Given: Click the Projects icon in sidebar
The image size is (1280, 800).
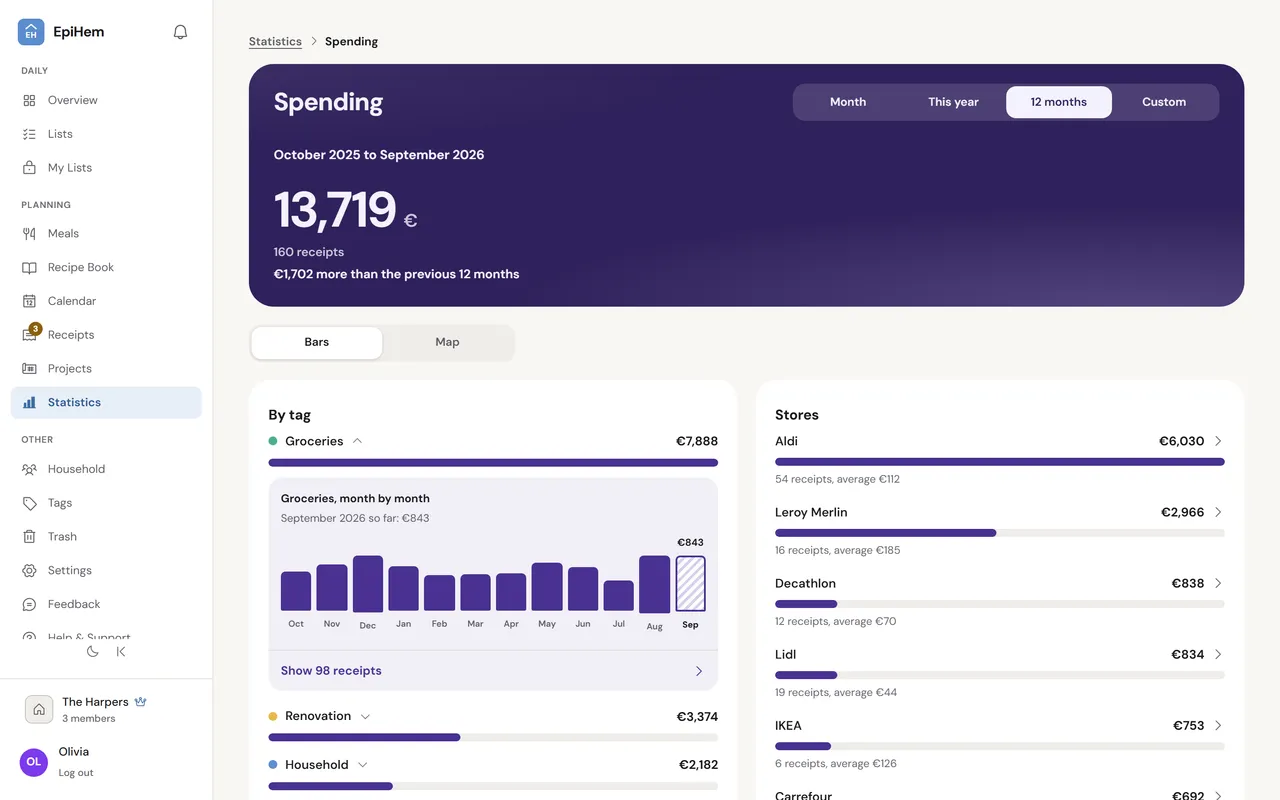Looking at the screenshot, I should [x=30, y=369].
